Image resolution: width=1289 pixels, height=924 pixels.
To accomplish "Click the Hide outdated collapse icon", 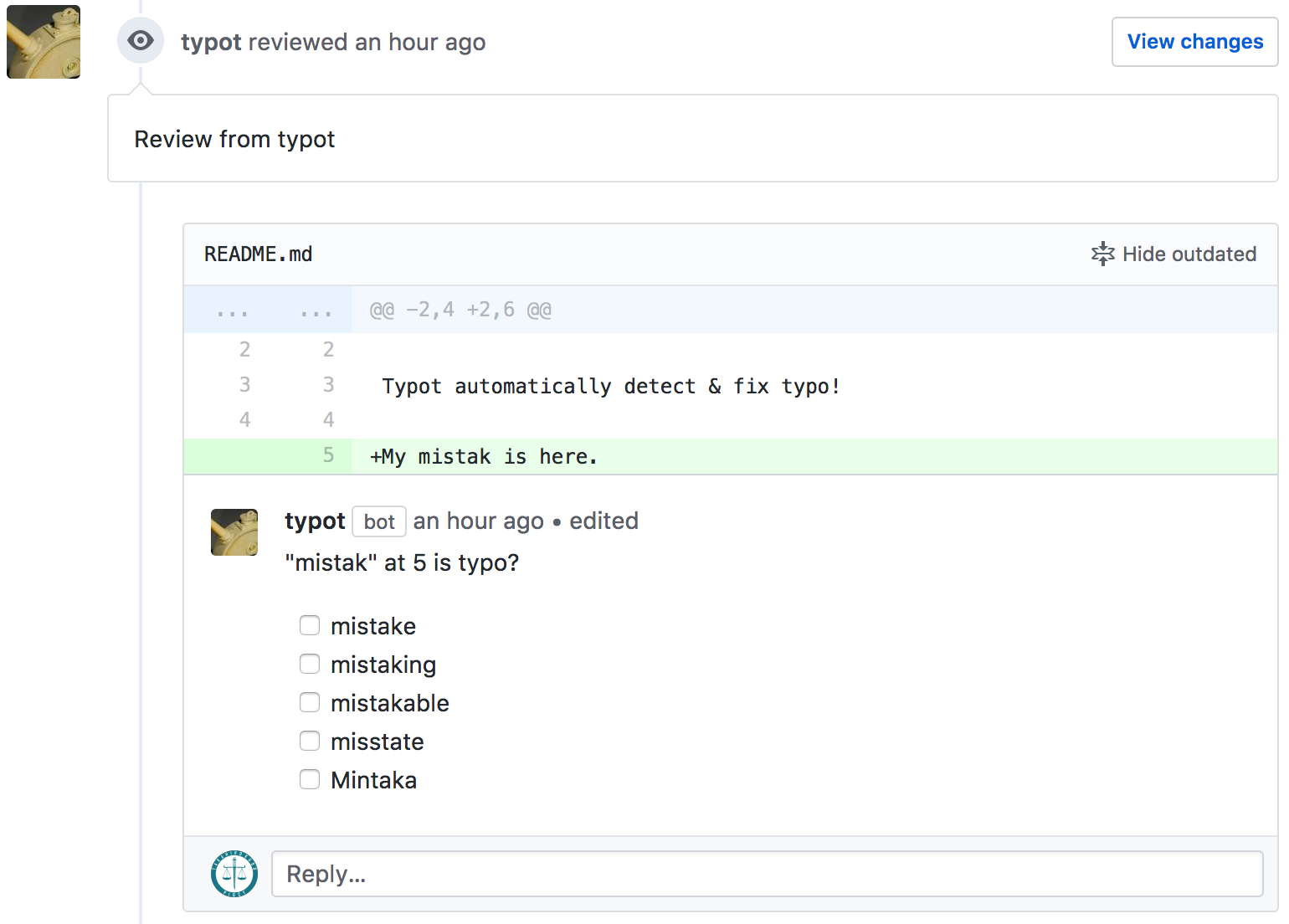I will (1103, 254).
